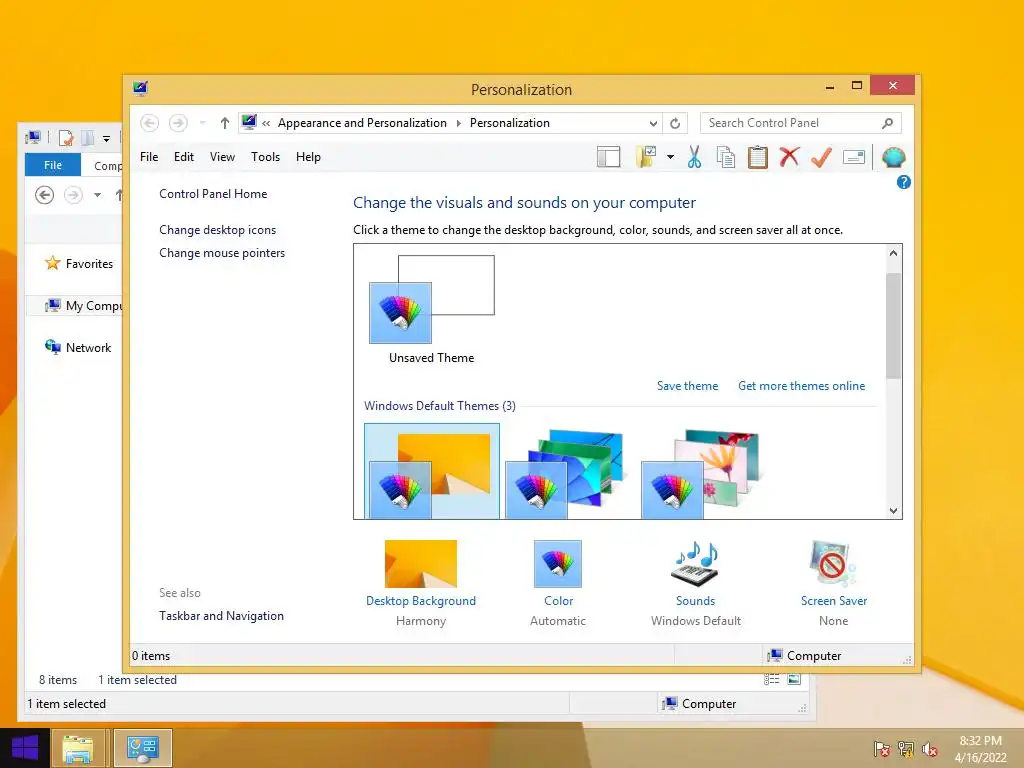The height and width of the screenshot is (768, 1024).
Task: Open the File menu in Personalization
Action: (x=149, y=157)
